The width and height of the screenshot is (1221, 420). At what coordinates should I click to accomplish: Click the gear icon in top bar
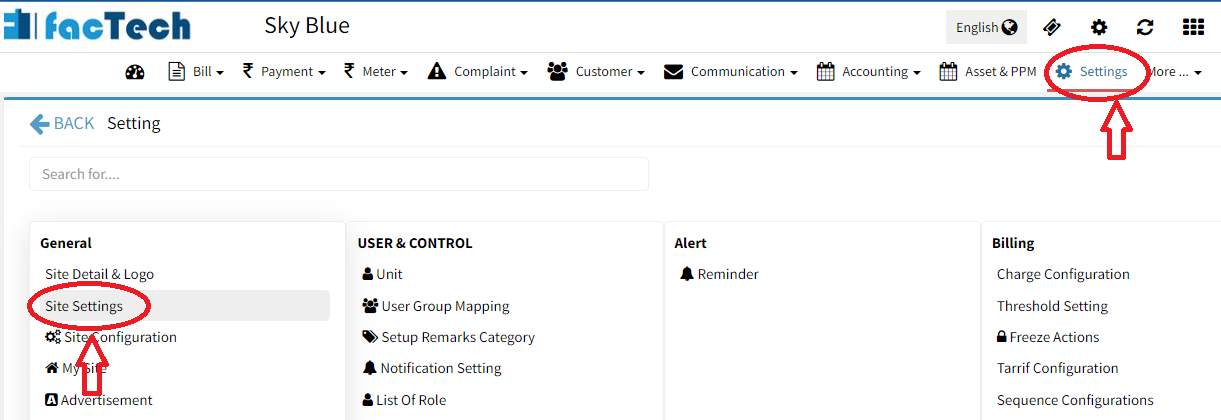(x=1099, y=28)
